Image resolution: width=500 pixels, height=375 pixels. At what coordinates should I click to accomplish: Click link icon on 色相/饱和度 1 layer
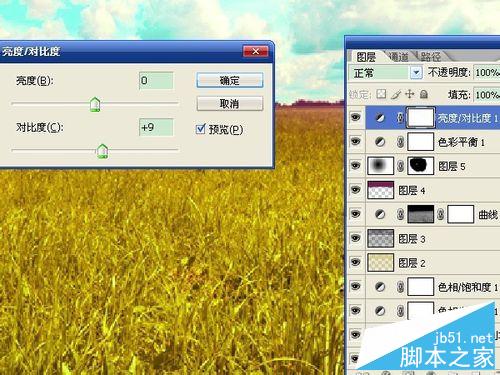click(400, 287)
